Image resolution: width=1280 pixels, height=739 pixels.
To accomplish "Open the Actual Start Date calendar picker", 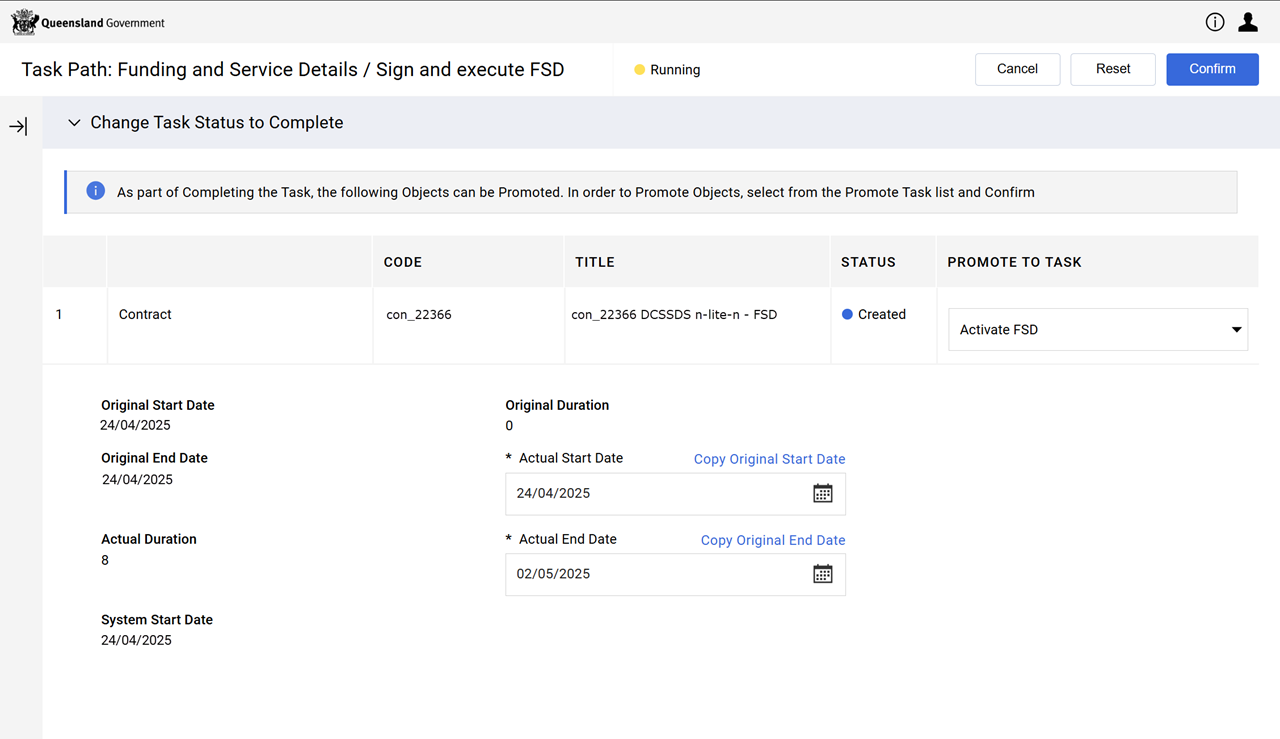I will click(x=822, y=493).
